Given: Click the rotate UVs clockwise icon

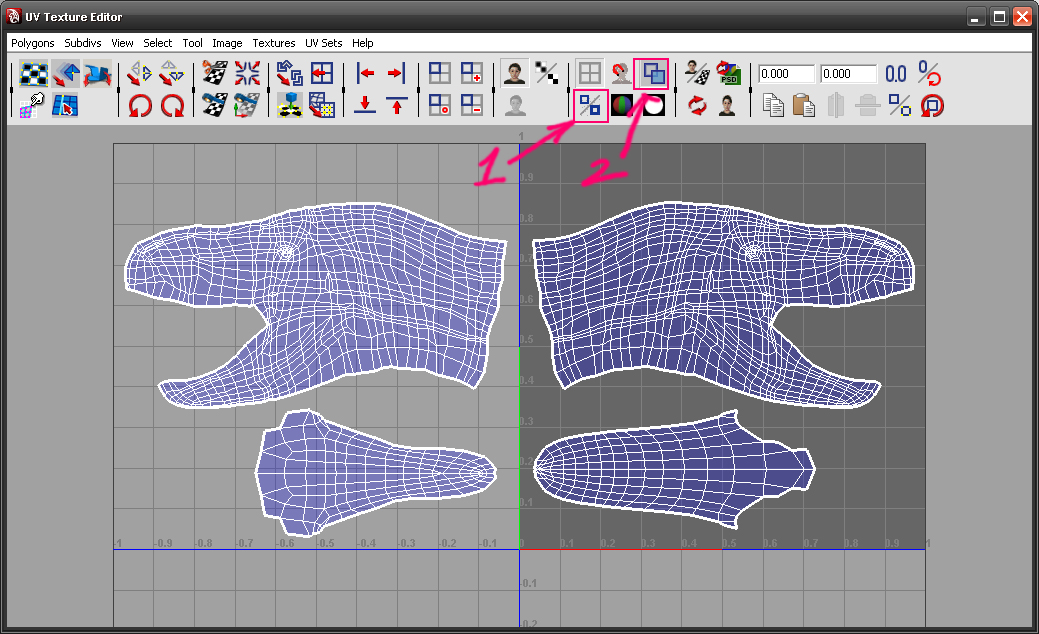Looking at the screenshot, I should 173,104.
